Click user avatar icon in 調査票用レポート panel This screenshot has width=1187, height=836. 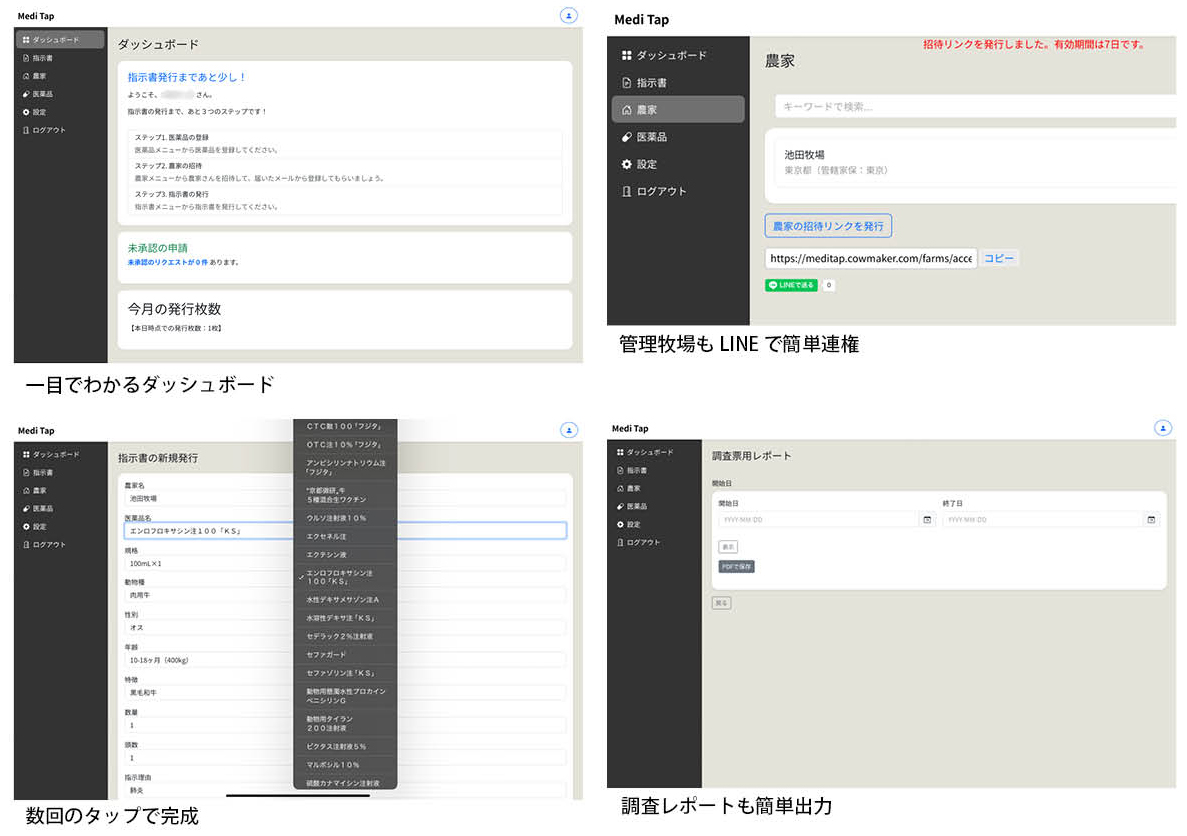click(x=1162, y=428)
